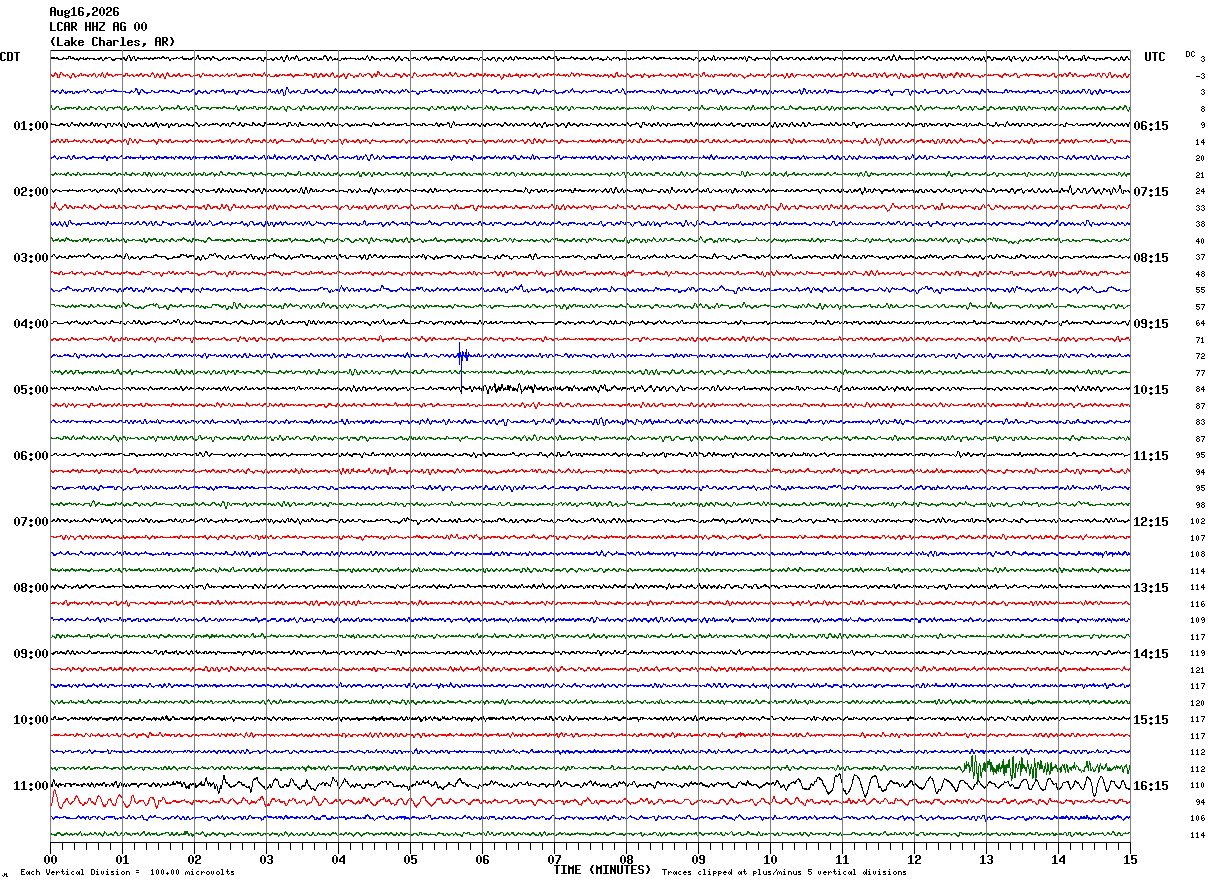This screenshot has height=886, width=1210.
Task: Select minute 15 tick on time axis
Action: pyautogui.click(x=1130, y=859)
